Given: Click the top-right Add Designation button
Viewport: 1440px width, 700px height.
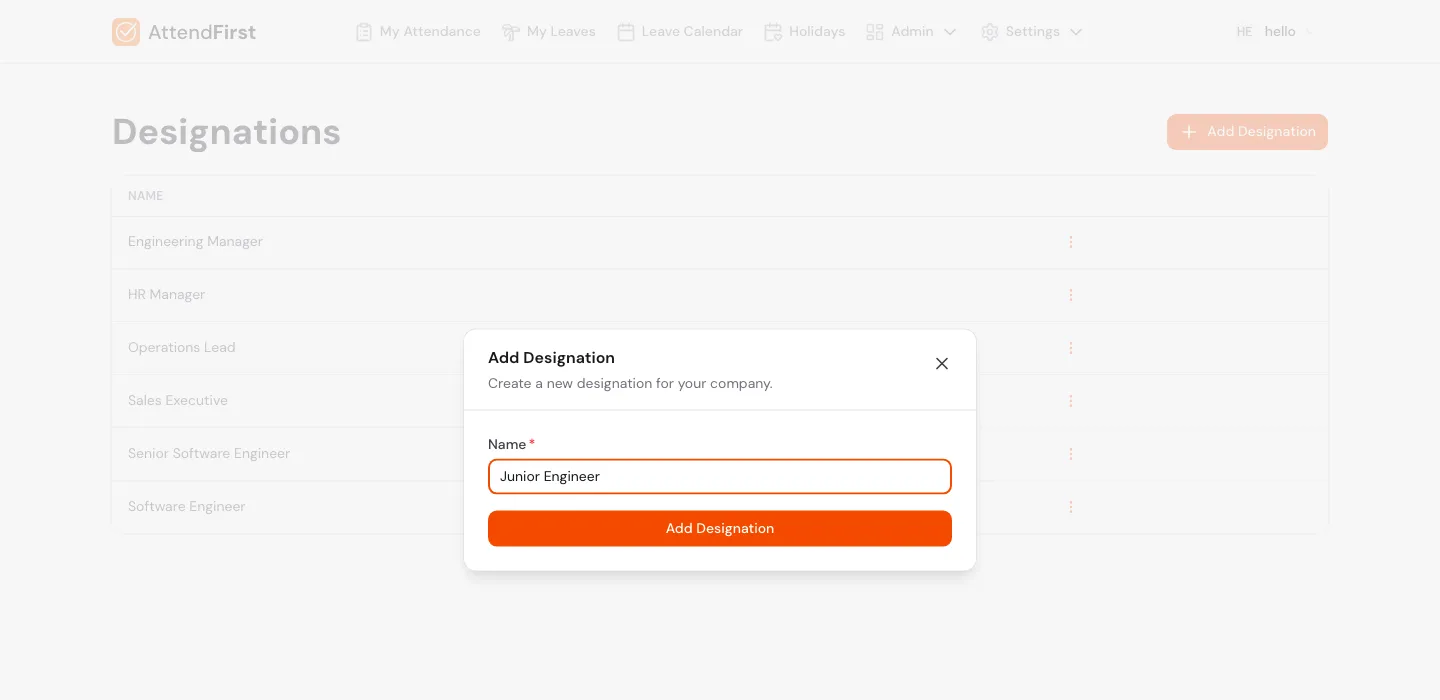Looking at the screenshot, I should point(1248,131).
